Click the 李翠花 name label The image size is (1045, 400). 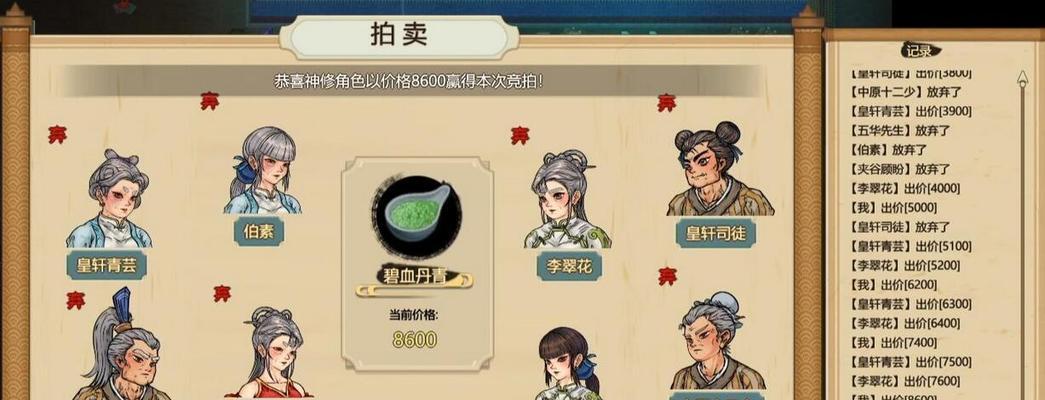570,266
